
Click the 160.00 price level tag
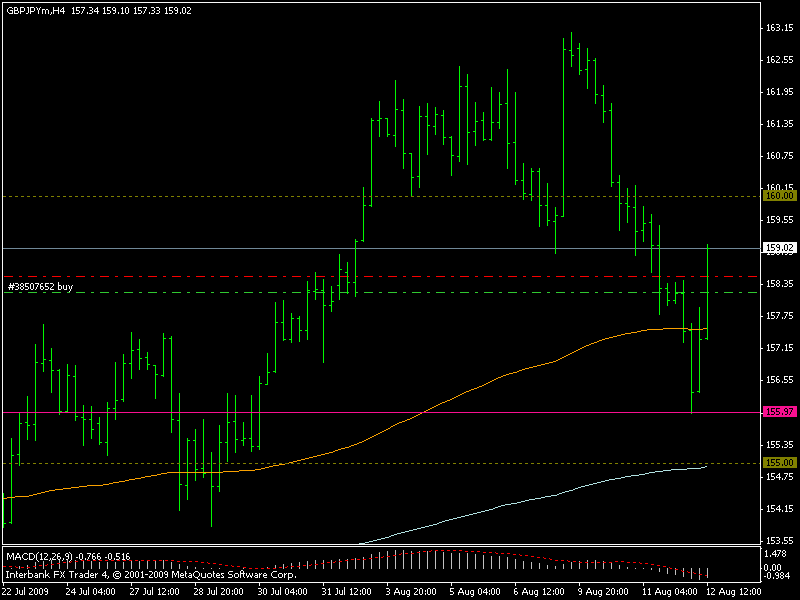point(779,196)
